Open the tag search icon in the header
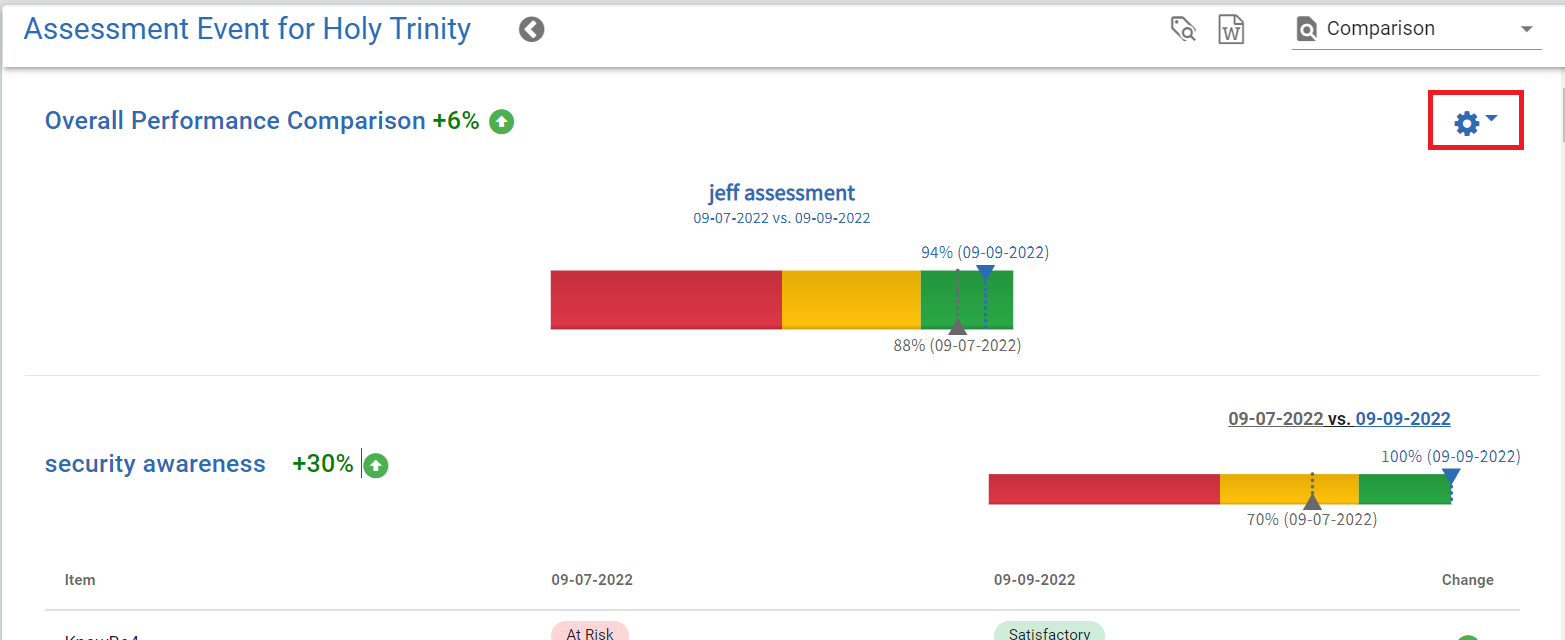 click(x=1183, y=30)
